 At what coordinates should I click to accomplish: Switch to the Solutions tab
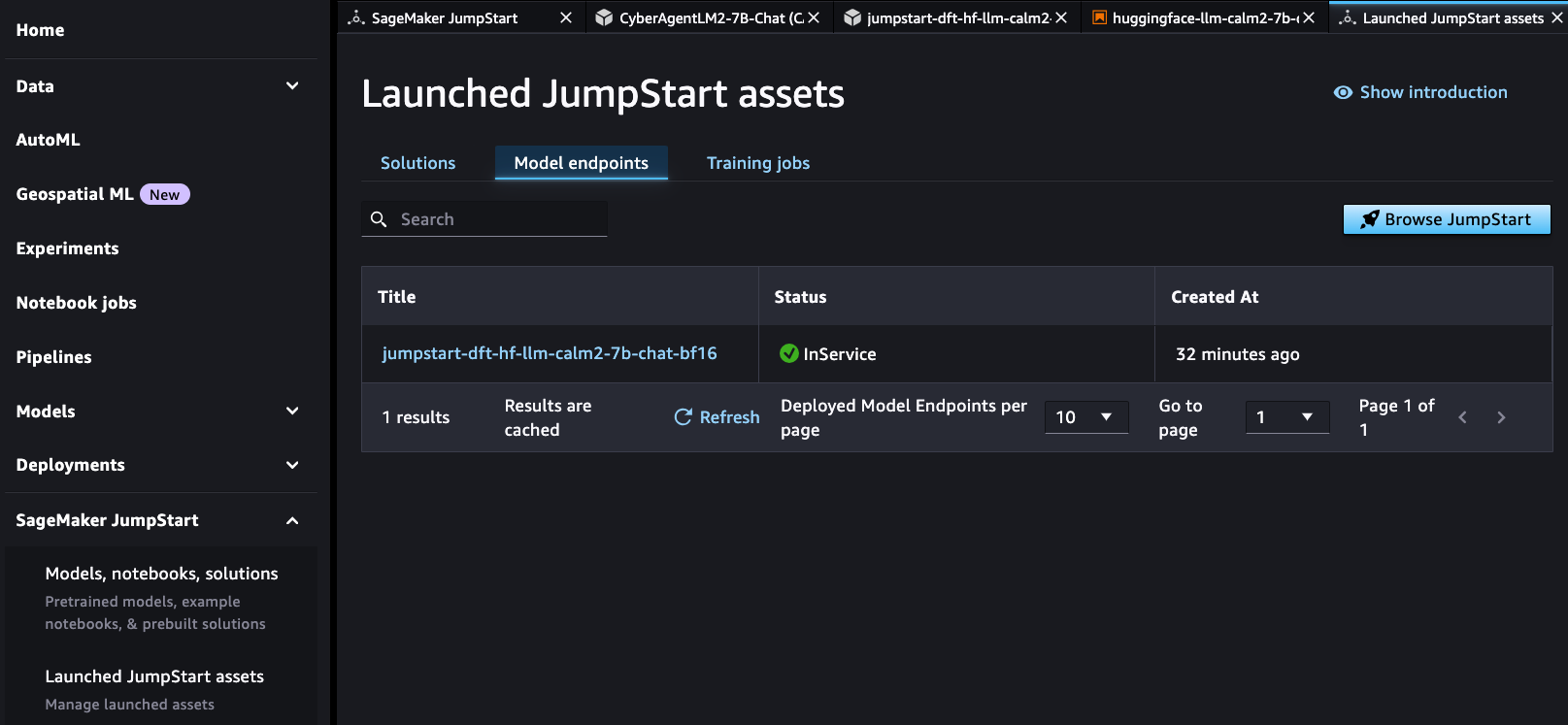click(417, 163)
